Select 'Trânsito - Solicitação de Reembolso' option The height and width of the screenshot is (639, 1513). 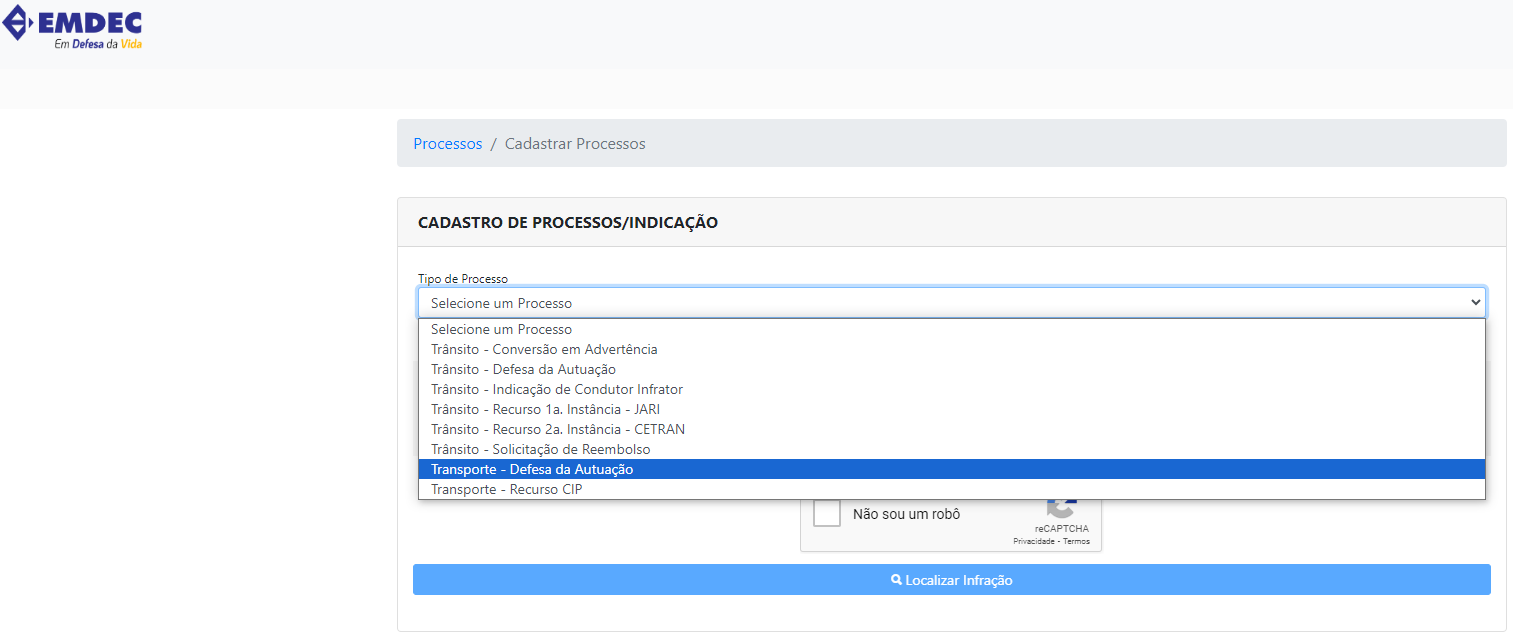click(x=540, y=449)
